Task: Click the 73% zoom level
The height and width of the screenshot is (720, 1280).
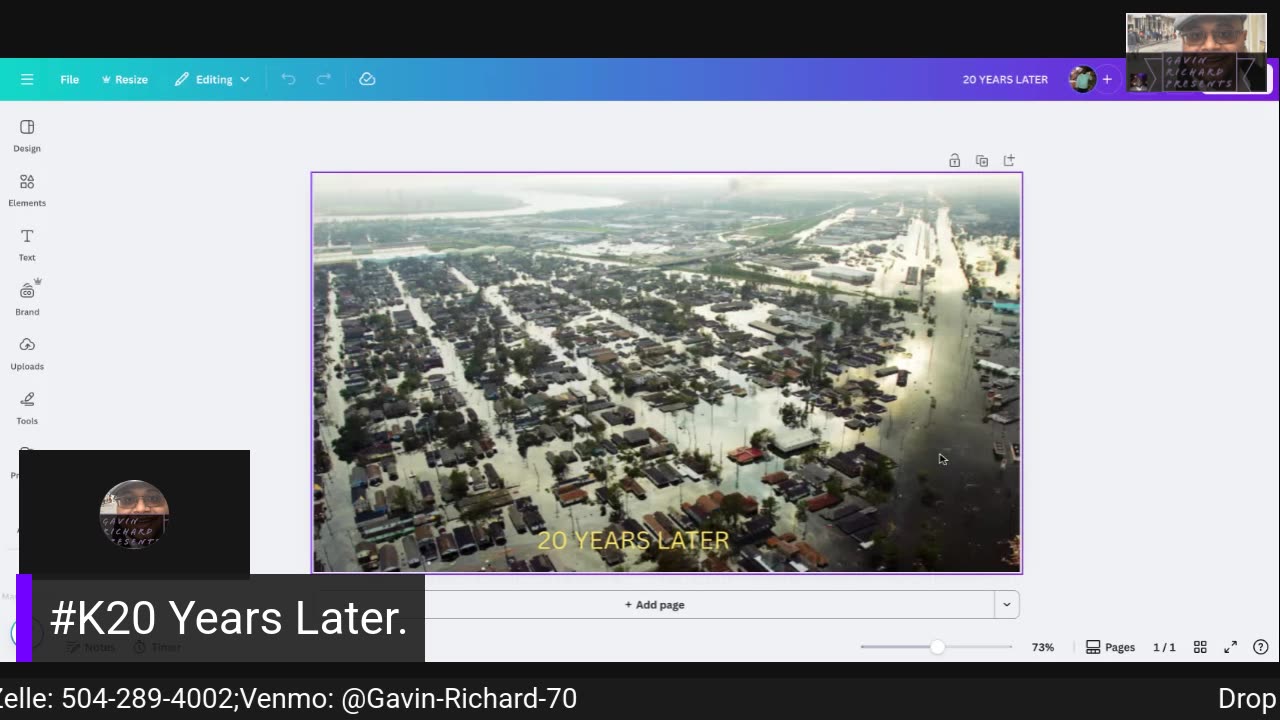Action: [x=1043, y=647]
